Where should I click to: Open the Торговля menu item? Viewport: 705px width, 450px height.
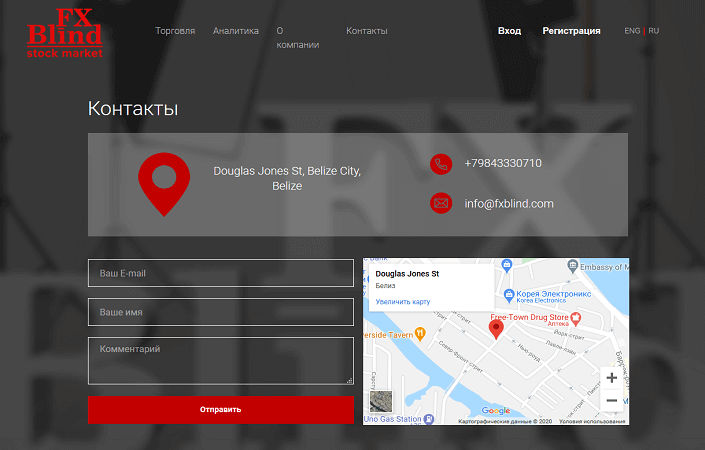tap(175, 31)
